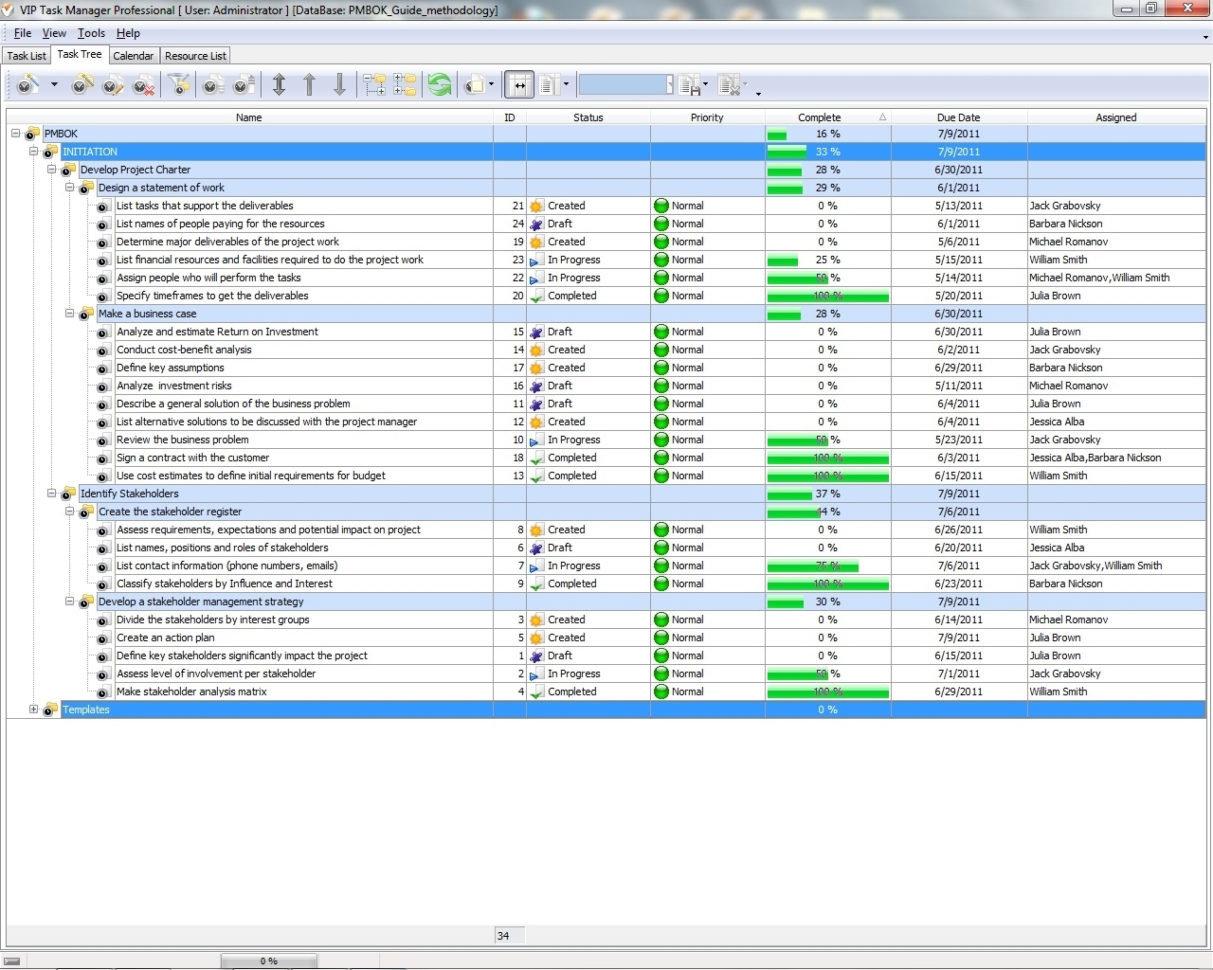Click the Assigned column header

click(1116, 117)
